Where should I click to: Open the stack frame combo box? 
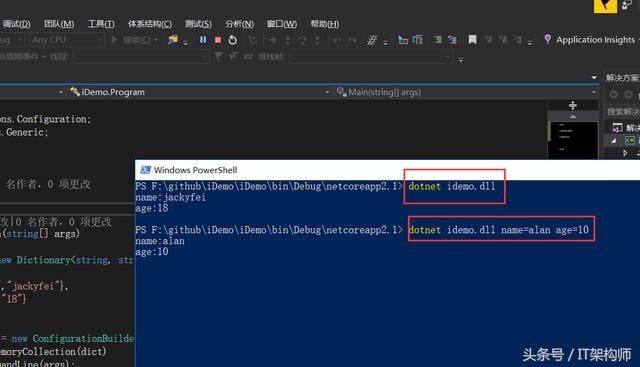[x=371, y=57]
